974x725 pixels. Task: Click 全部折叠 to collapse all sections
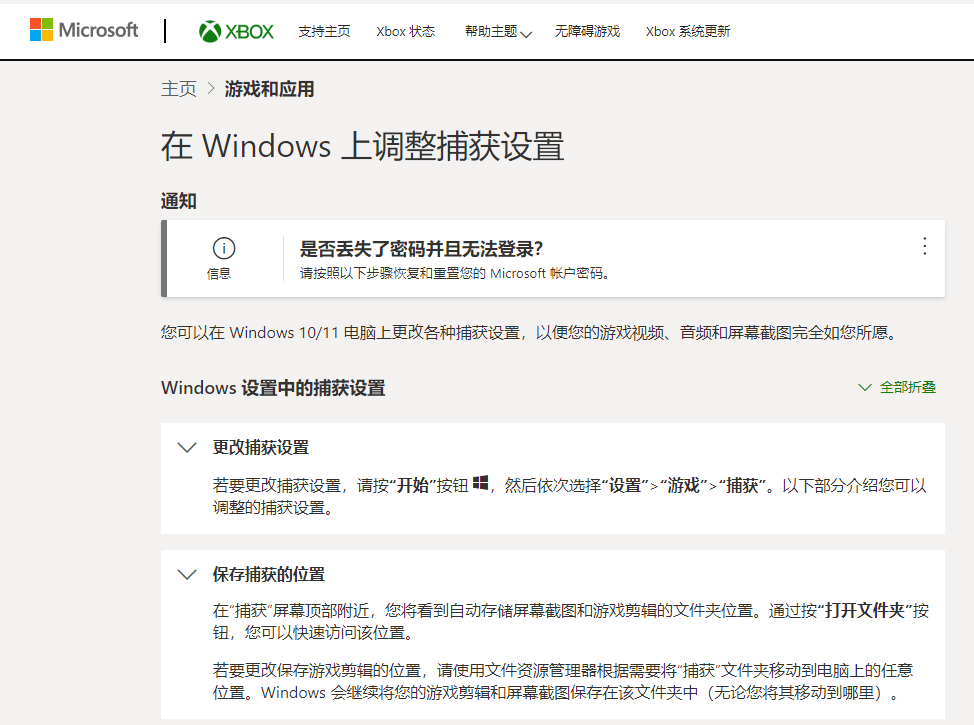(897, 387)
